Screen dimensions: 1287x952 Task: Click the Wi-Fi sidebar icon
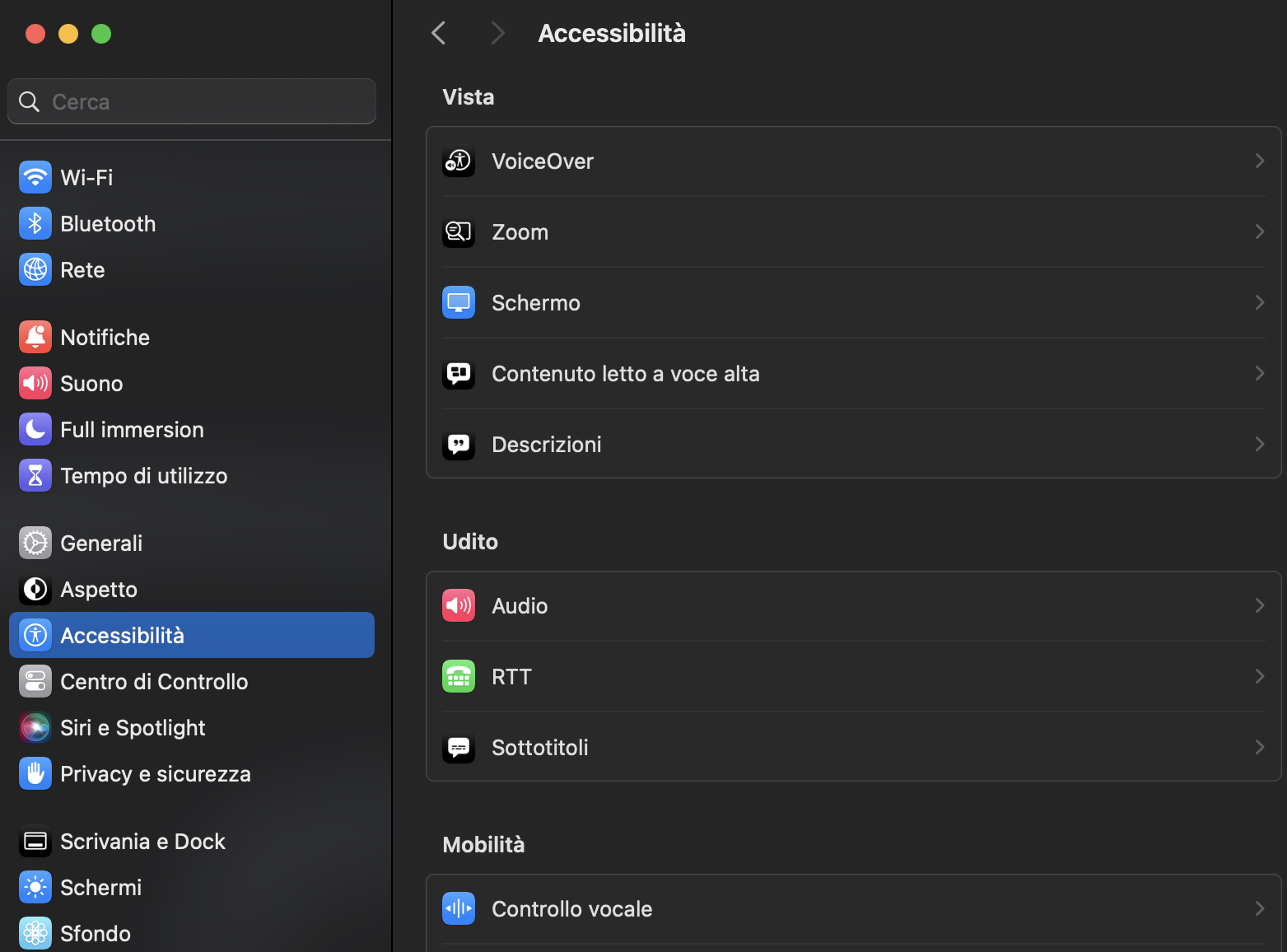35,177
